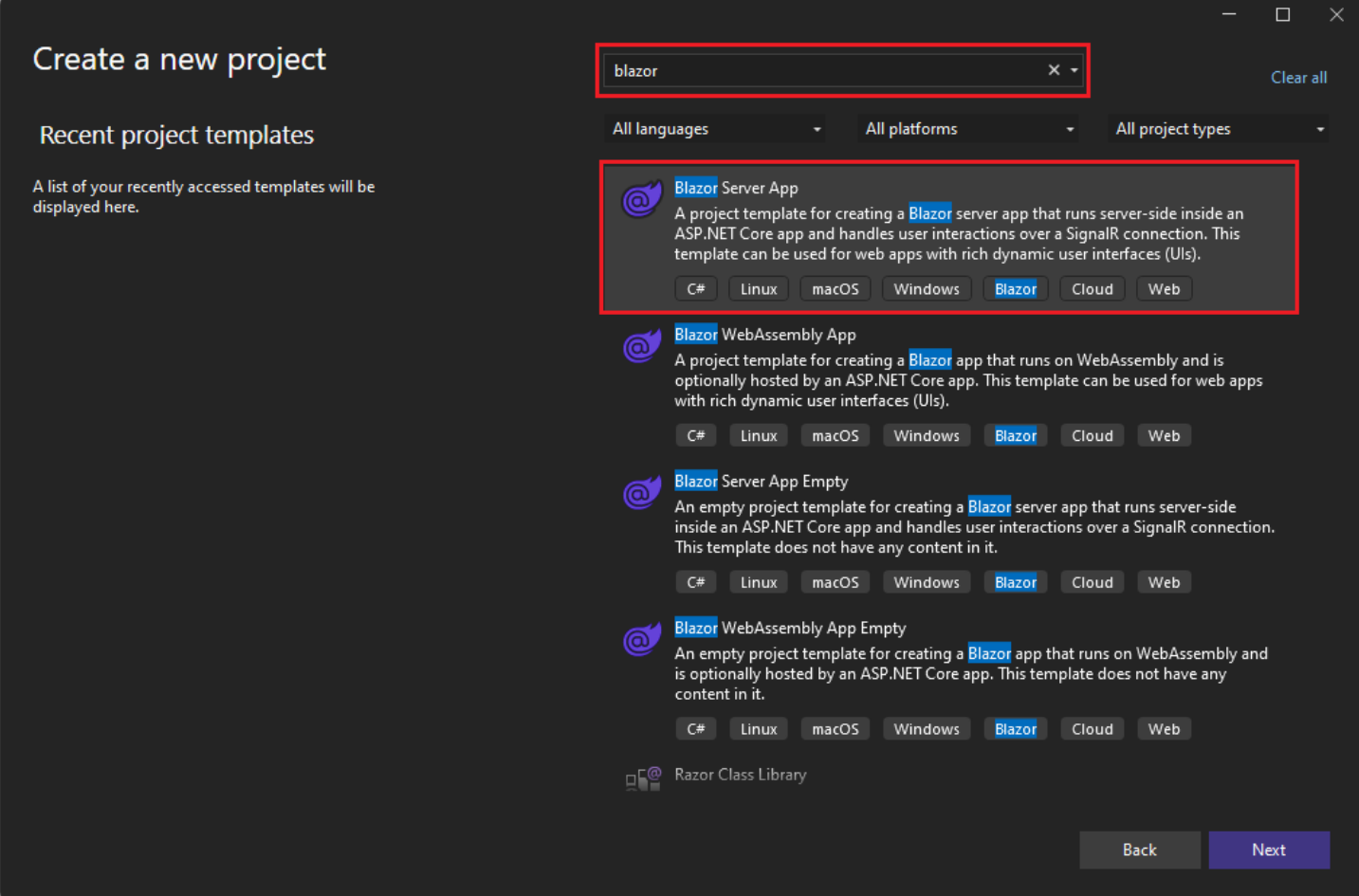Click the macOS tag under Blazor WebAssembly App

(836, 436)
